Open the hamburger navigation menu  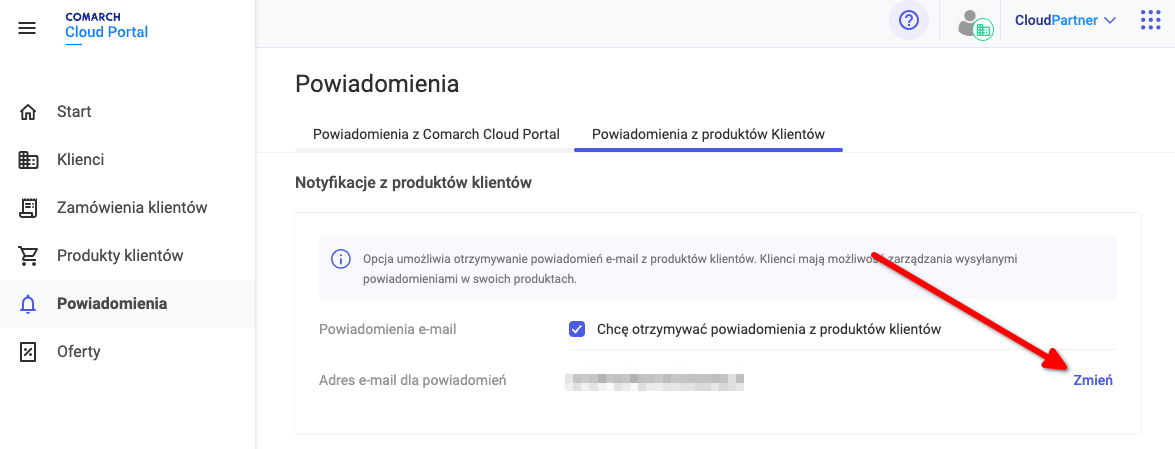(x=27, y=28)
